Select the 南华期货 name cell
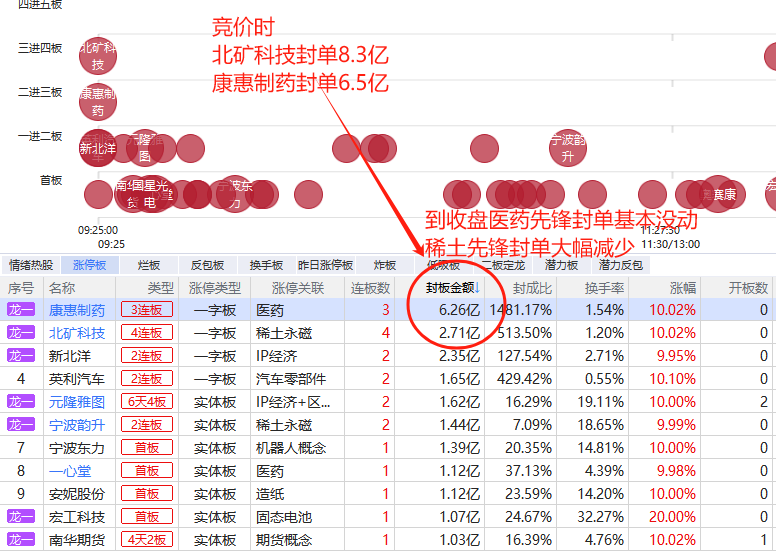This screenshot has height=551, width=776. tap(77, 540)
